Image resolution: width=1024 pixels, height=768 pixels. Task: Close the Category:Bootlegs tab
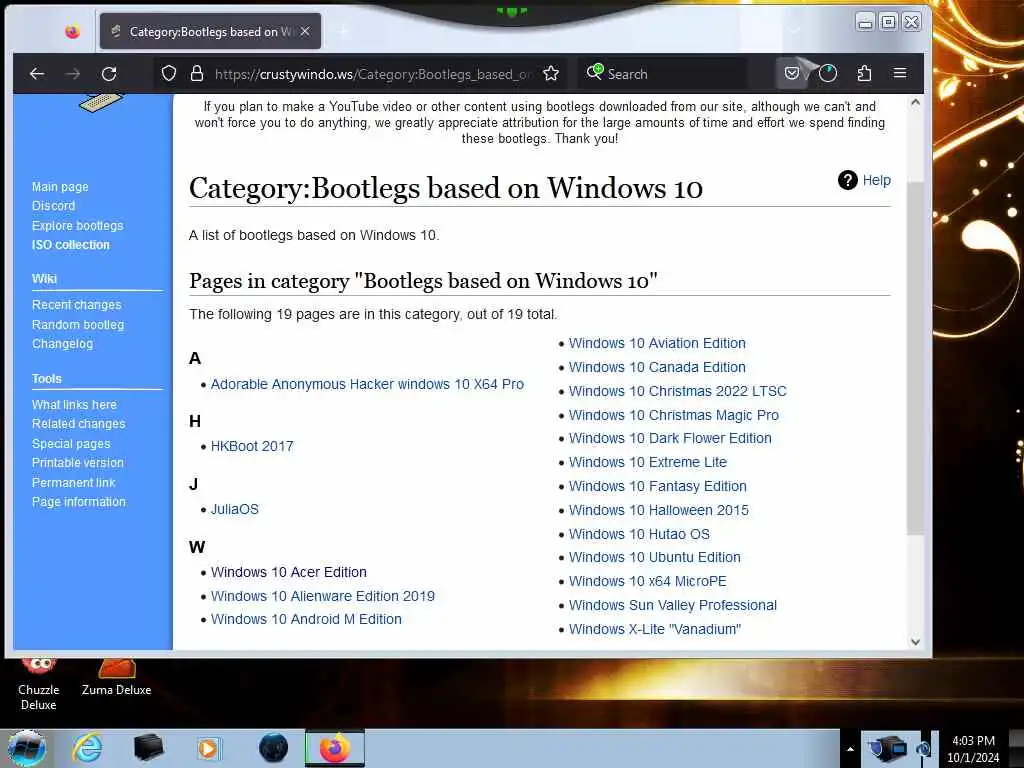coord(305,31)
